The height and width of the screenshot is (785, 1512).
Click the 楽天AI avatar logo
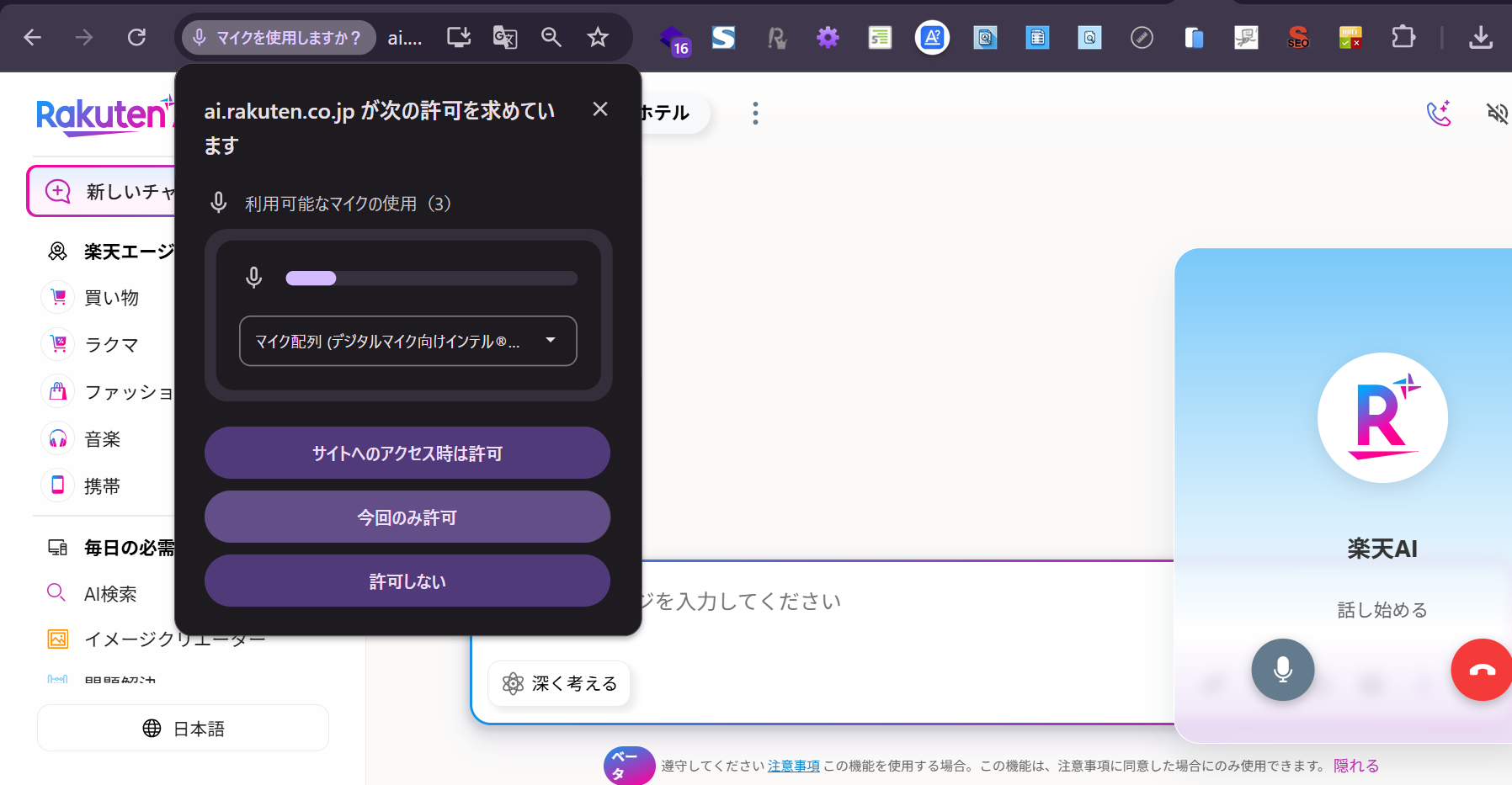click(x=1382, y=417)
